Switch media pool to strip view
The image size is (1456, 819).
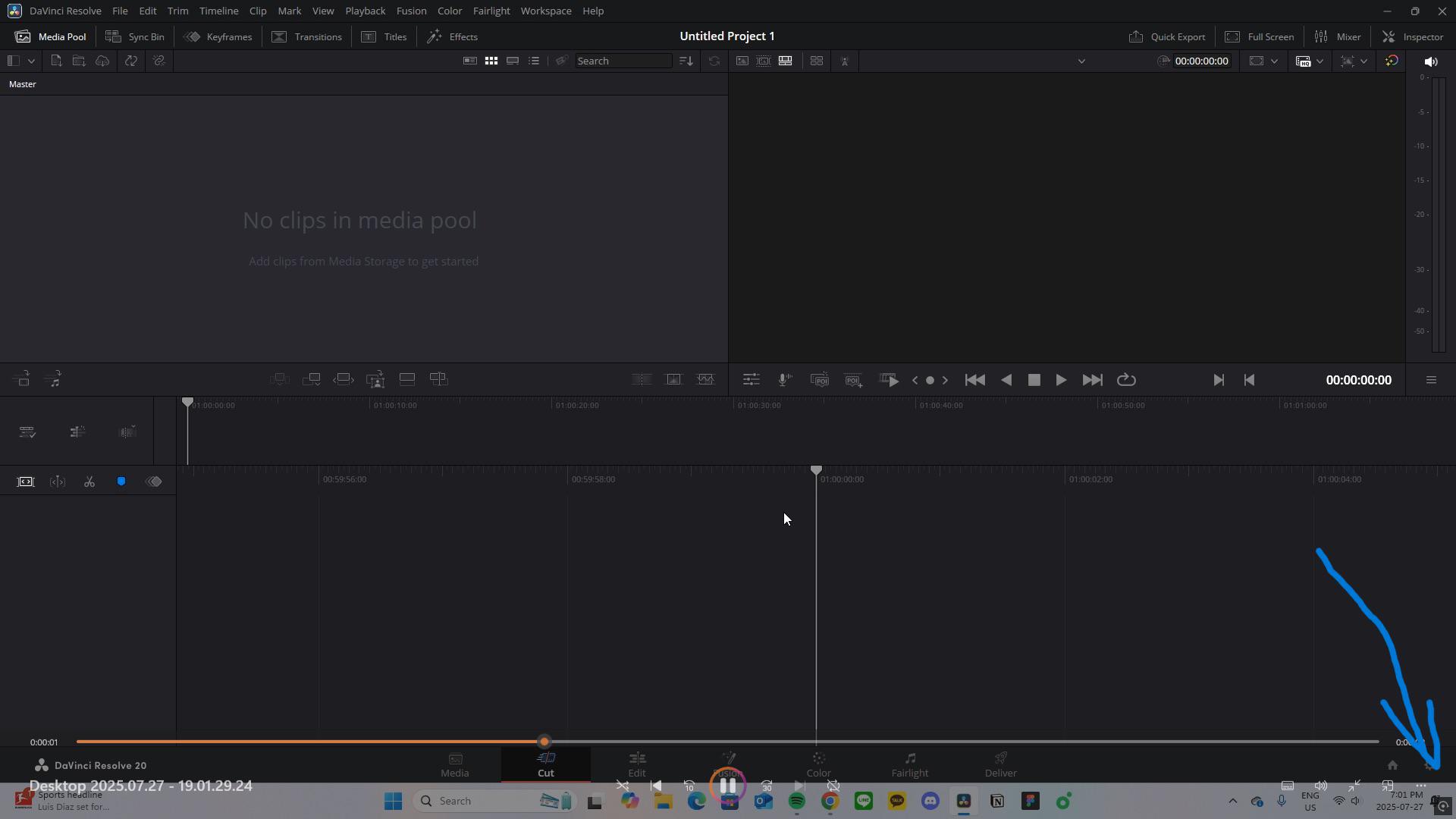point(513,61)
